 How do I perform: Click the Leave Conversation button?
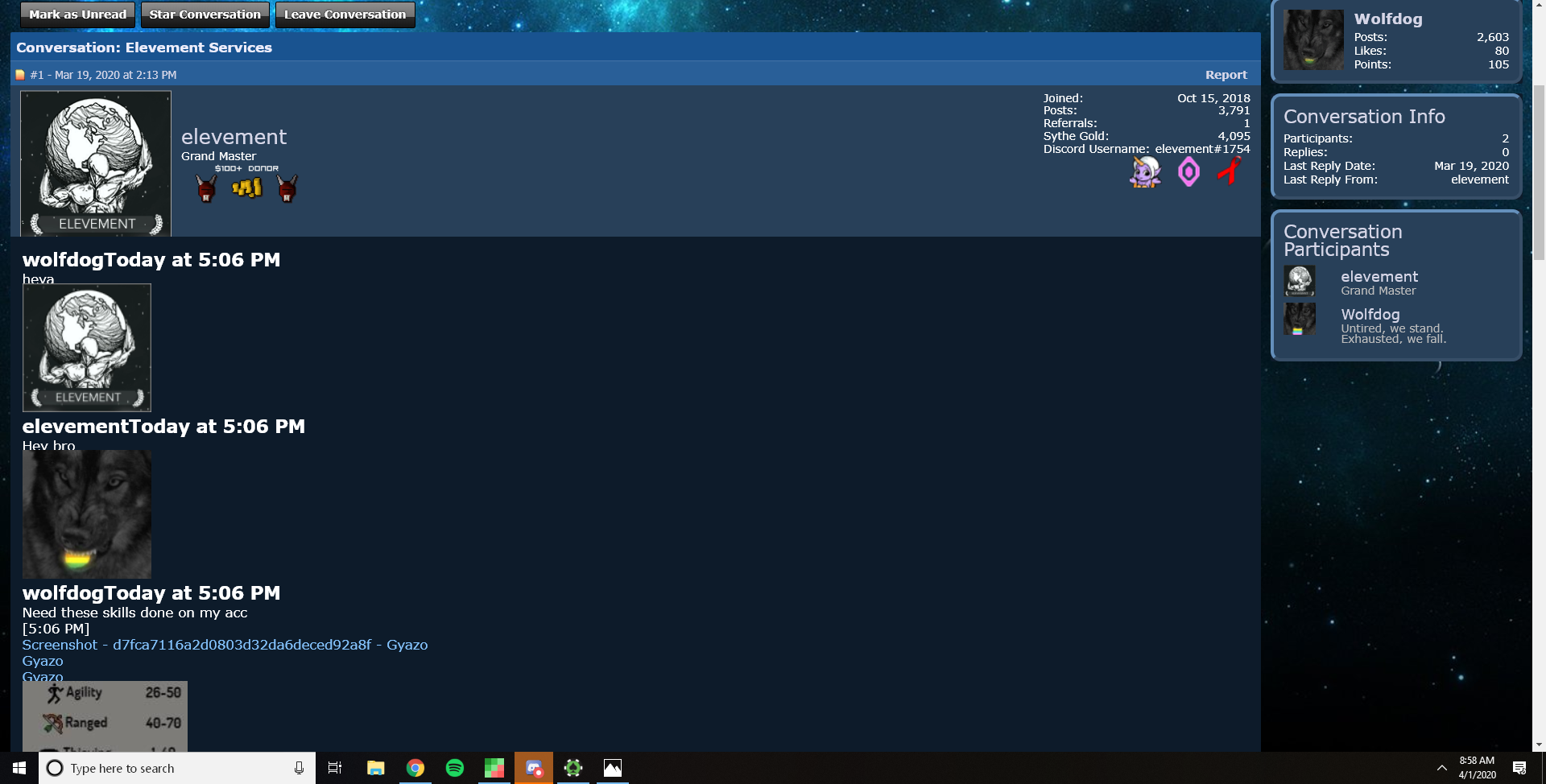click(x=345, y=14)
